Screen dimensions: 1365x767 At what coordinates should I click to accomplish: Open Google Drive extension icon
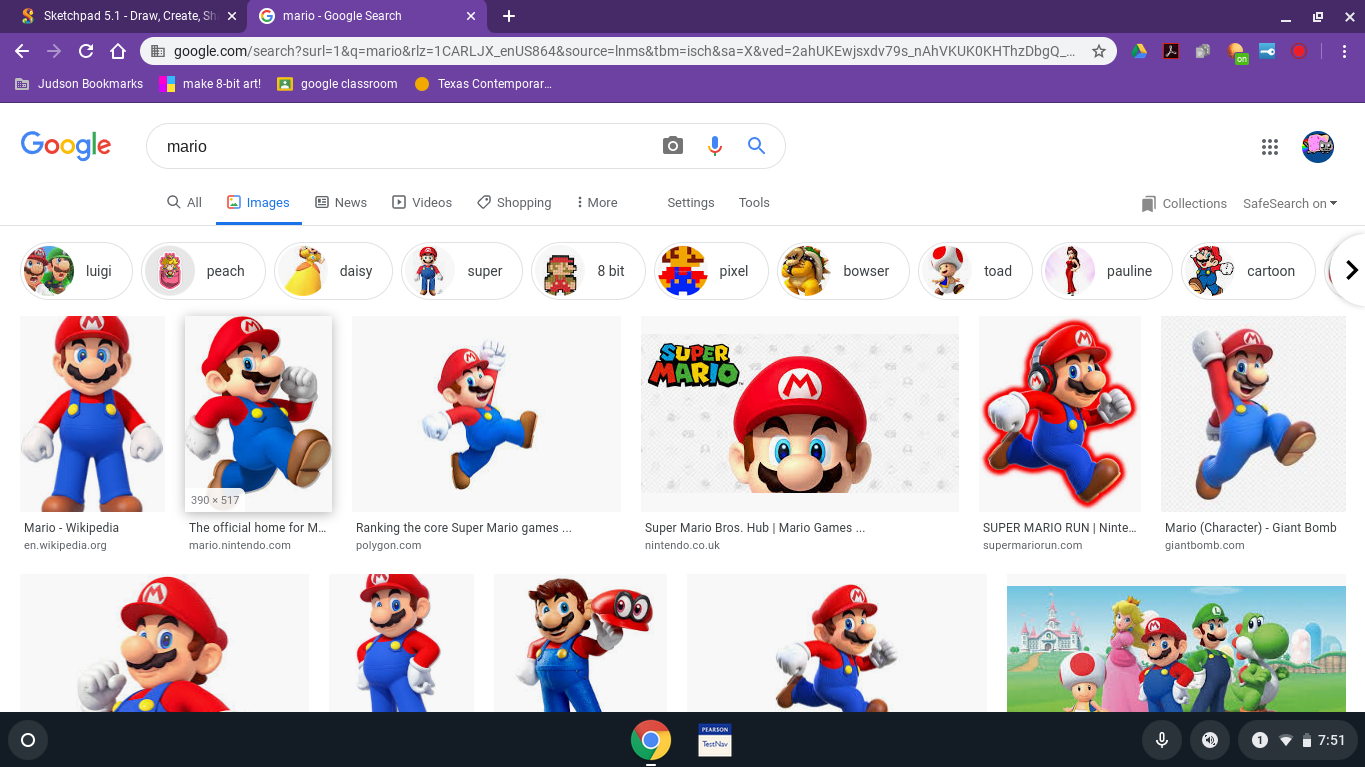click(x=1139, y=51)
